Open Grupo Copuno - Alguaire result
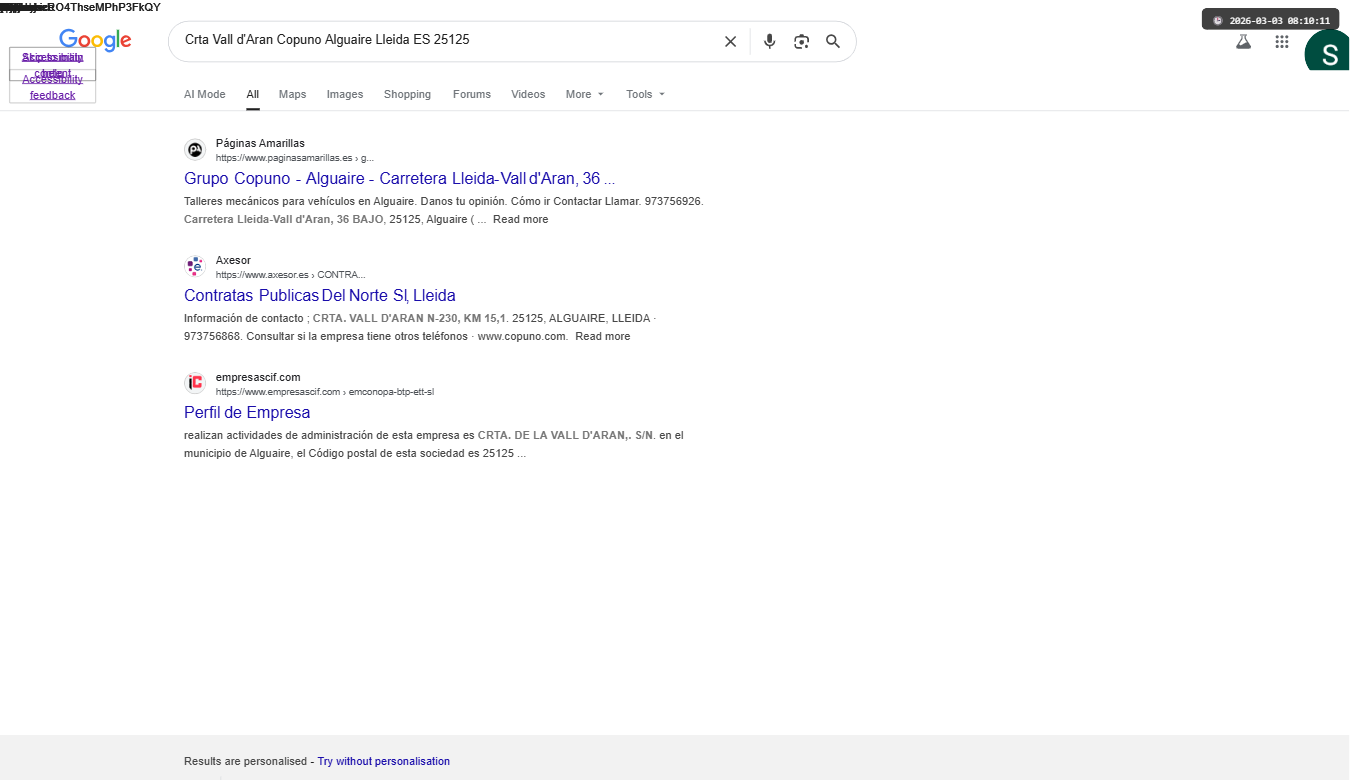Screen dimensions: 1367x780 (399, 179)
